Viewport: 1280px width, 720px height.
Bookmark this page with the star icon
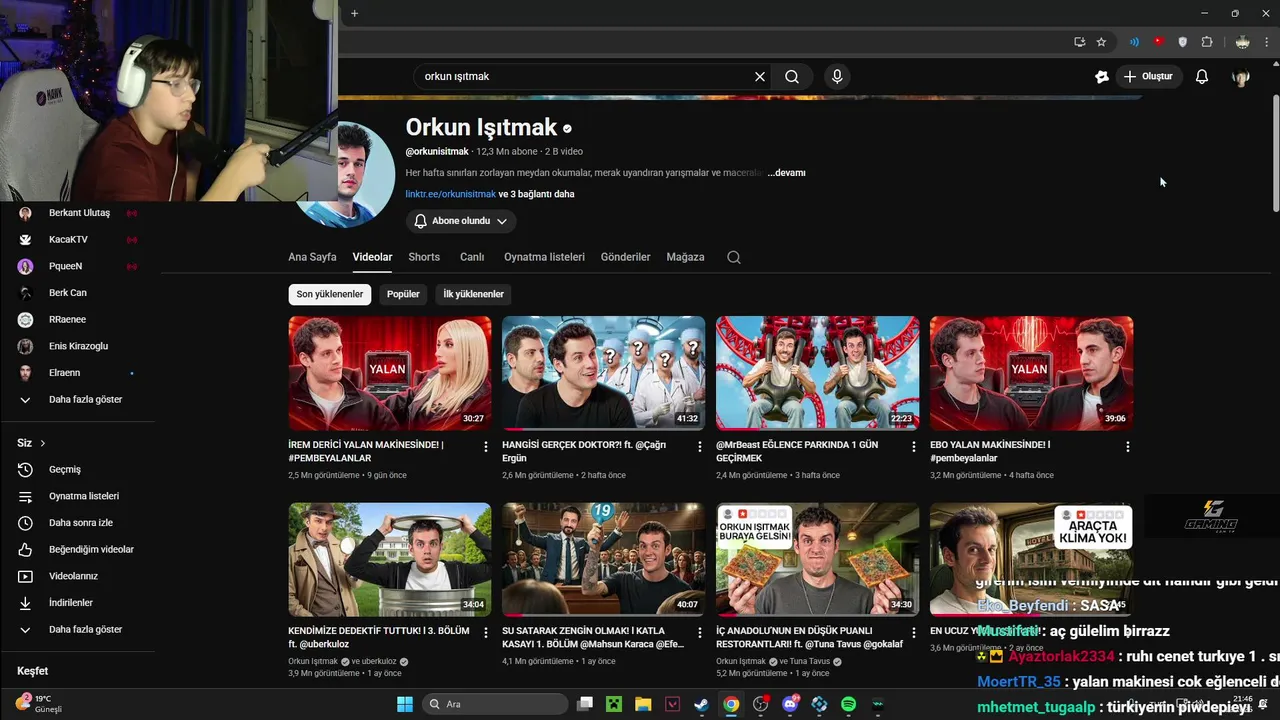[x=1101, y=42]
